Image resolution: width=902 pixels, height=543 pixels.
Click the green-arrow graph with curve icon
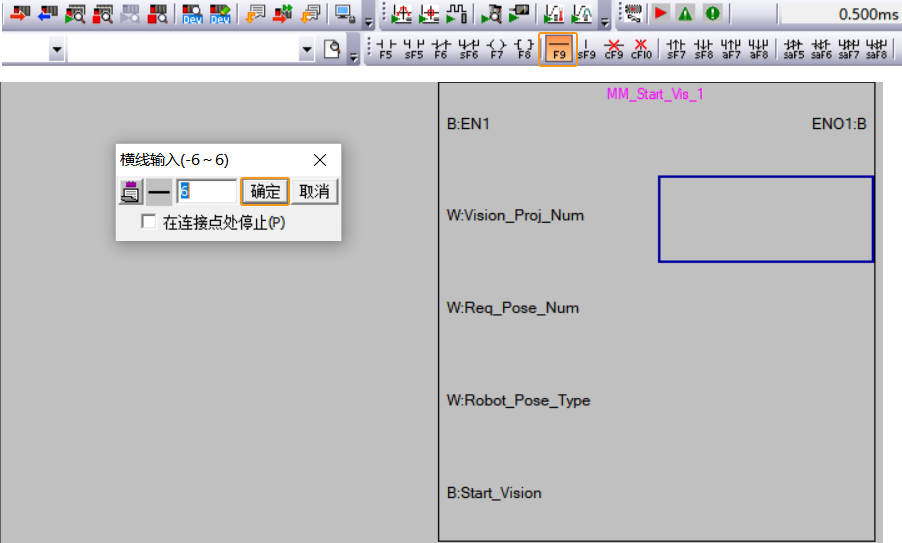[x=582, y=13]
